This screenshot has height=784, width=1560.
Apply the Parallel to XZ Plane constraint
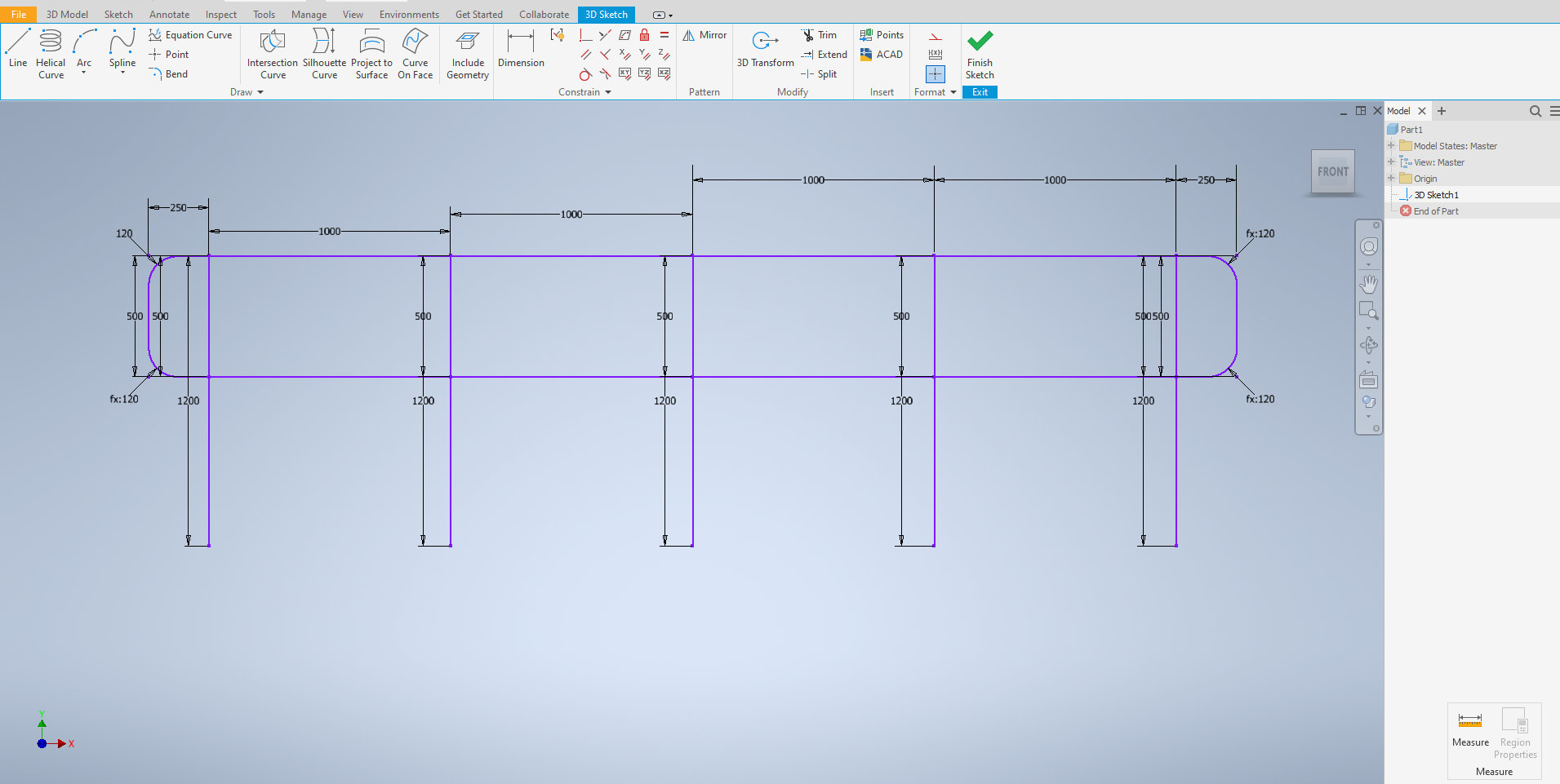(x=664, y=74)
